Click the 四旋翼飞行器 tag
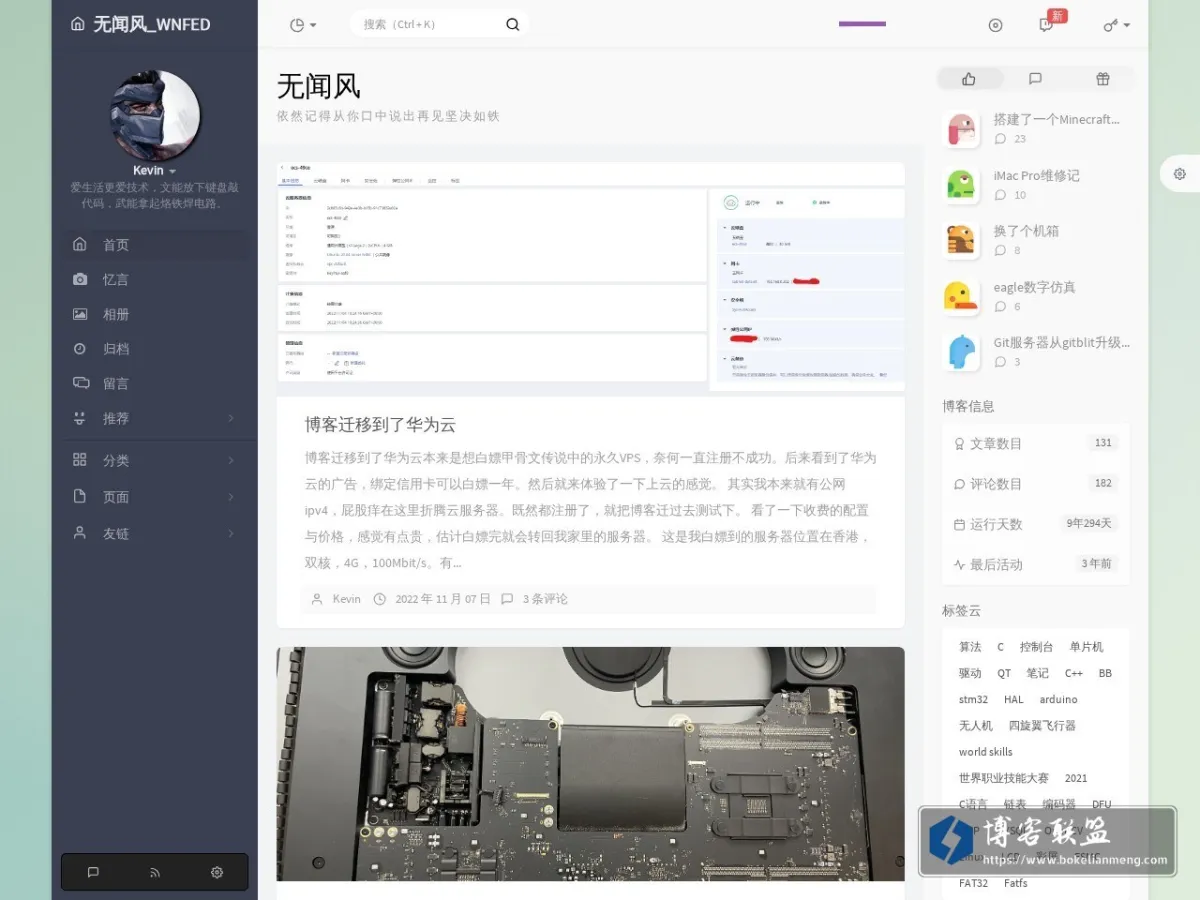This screenshot has height=900, width=1200. (x=1042, y=725)
